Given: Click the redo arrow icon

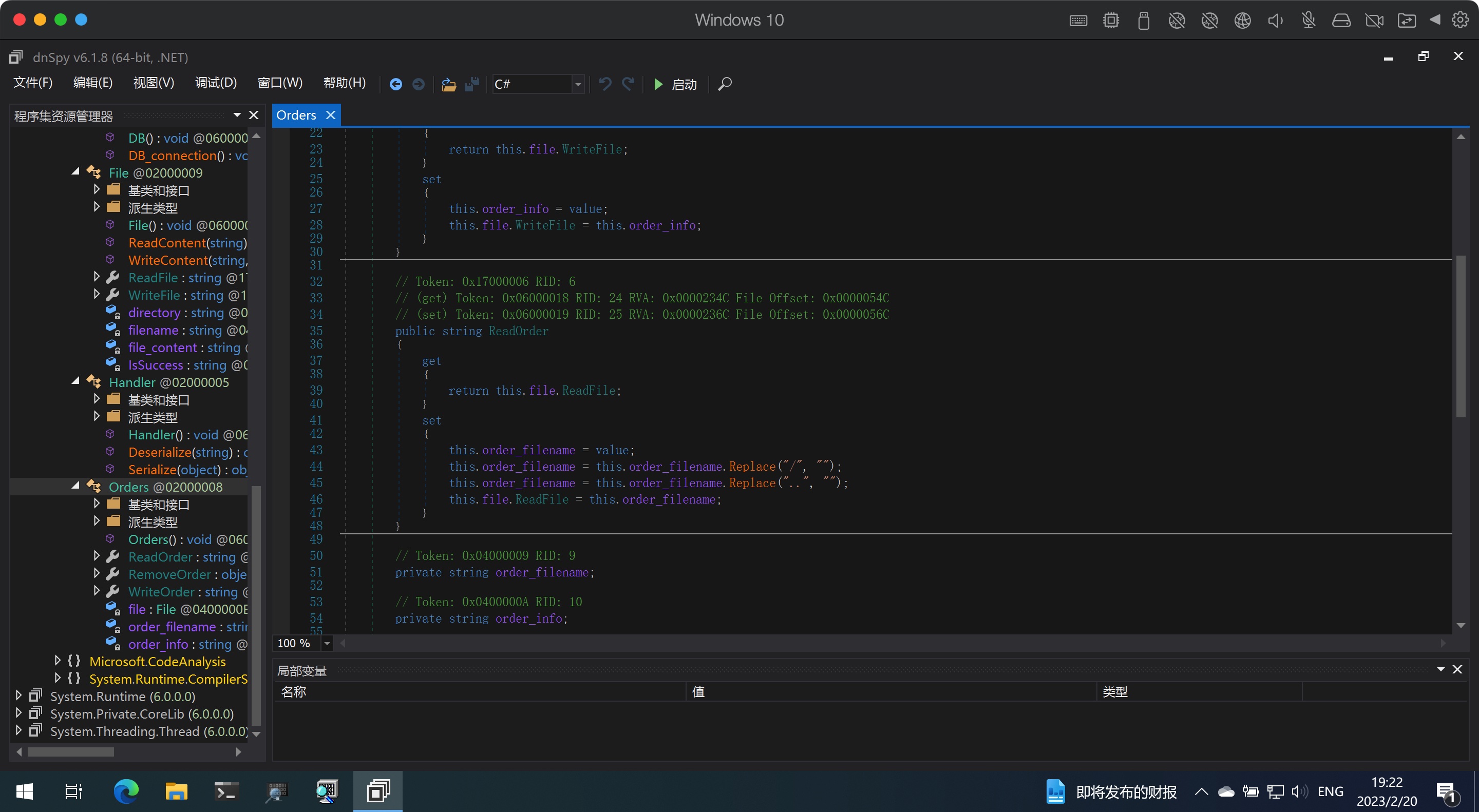Looking at the screenshot, I should 628,84.
